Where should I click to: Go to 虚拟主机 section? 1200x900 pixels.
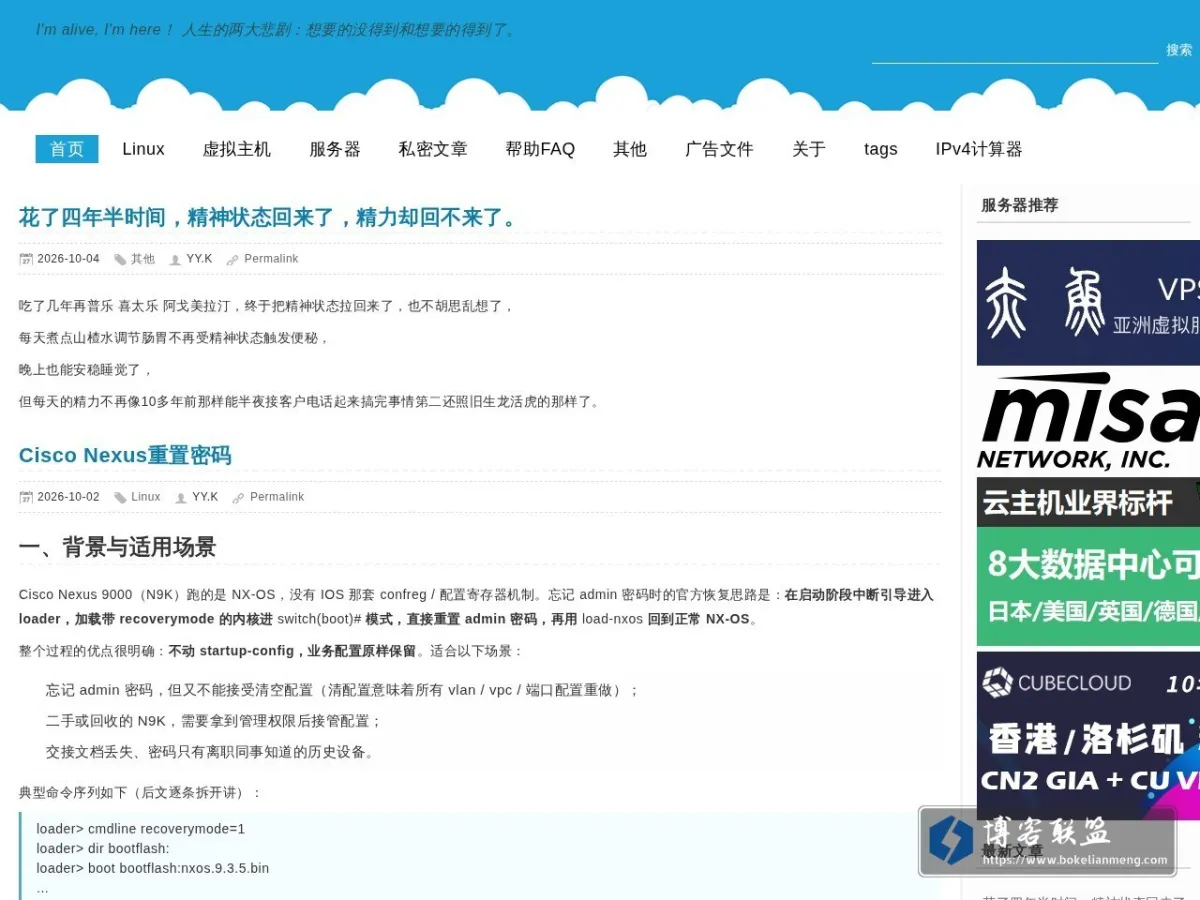237,149
